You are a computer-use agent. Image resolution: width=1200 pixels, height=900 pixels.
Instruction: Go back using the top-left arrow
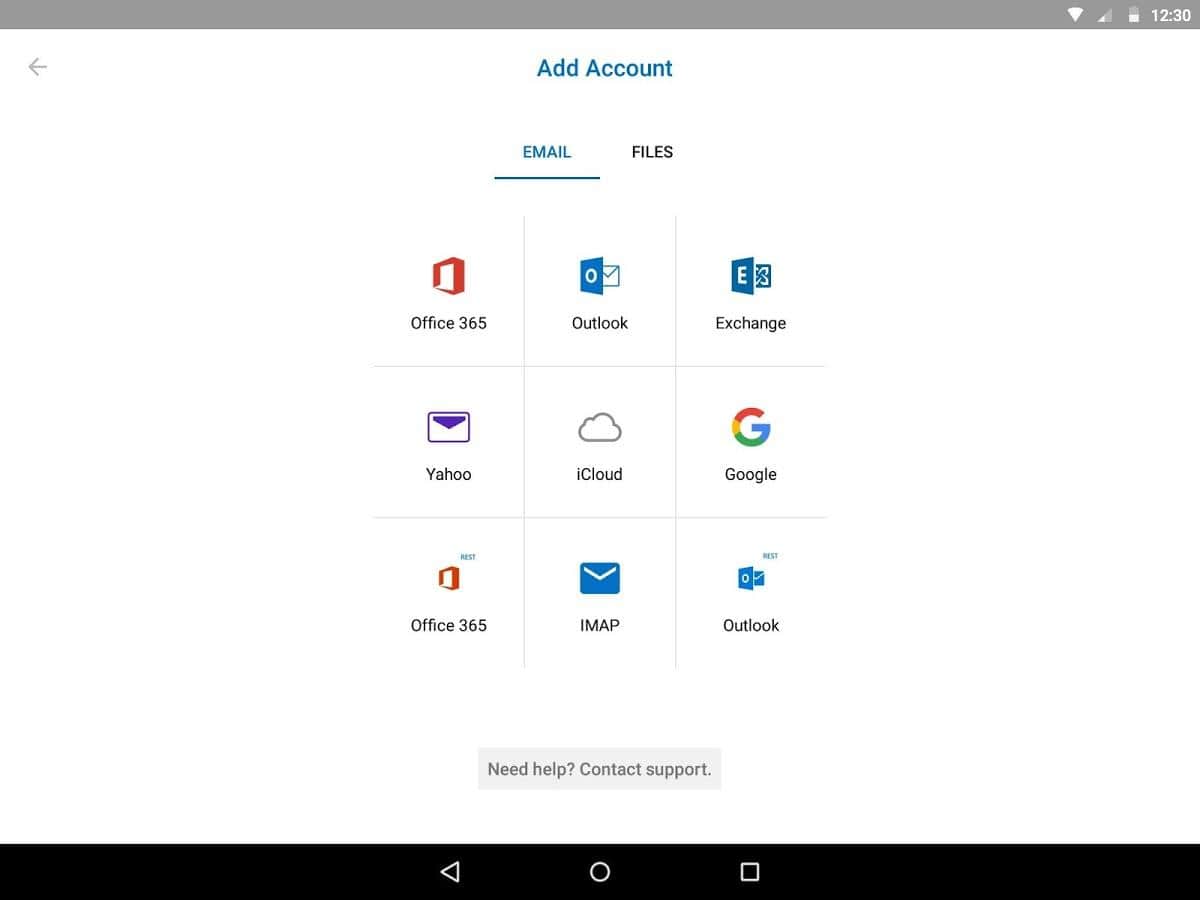(38, 67)
